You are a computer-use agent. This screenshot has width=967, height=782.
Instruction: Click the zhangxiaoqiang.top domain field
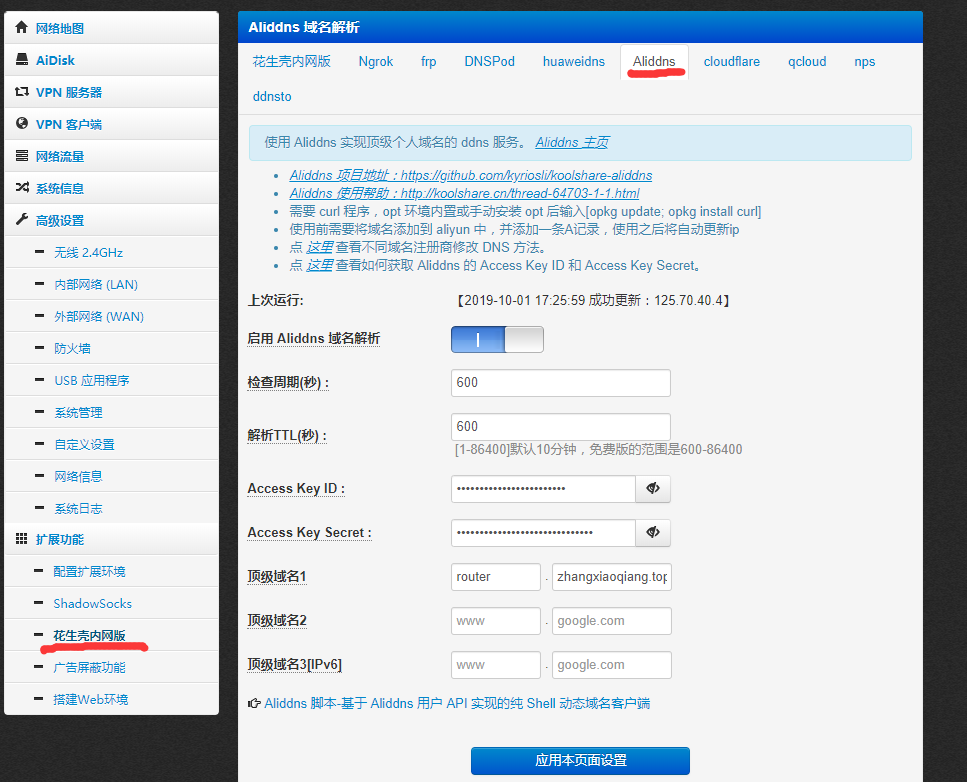pos(612,577)
